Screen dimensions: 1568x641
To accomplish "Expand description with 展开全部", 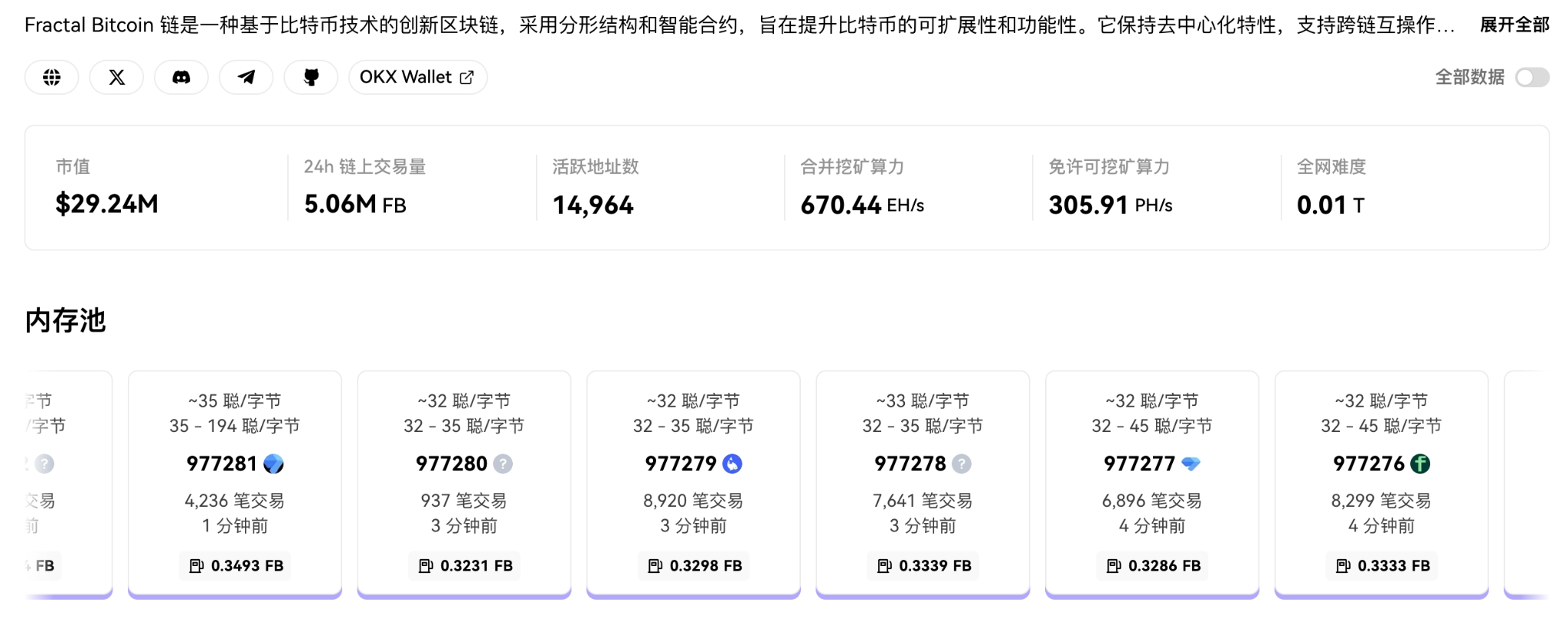I will point(1514,25).
